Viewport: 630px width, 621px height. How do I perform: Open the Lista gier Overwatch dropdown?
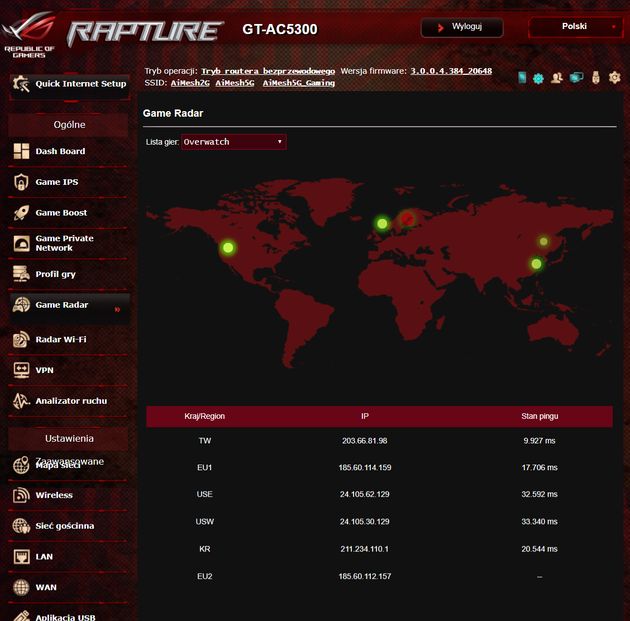[x=233, y=142]
